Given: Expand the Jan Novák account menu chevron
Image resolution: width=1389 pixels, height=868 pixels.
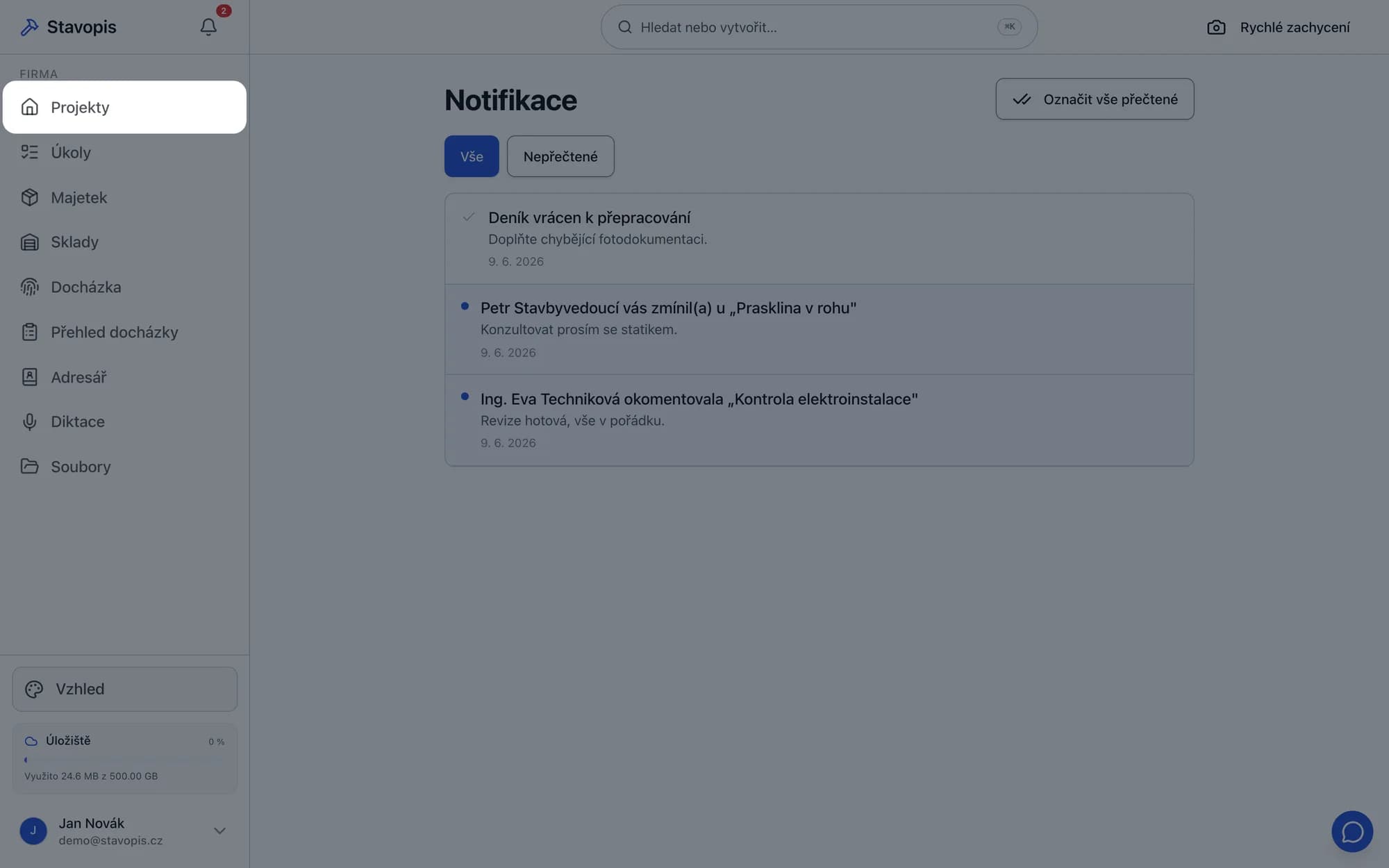Looking at the screenshot, I should [219, 831].
